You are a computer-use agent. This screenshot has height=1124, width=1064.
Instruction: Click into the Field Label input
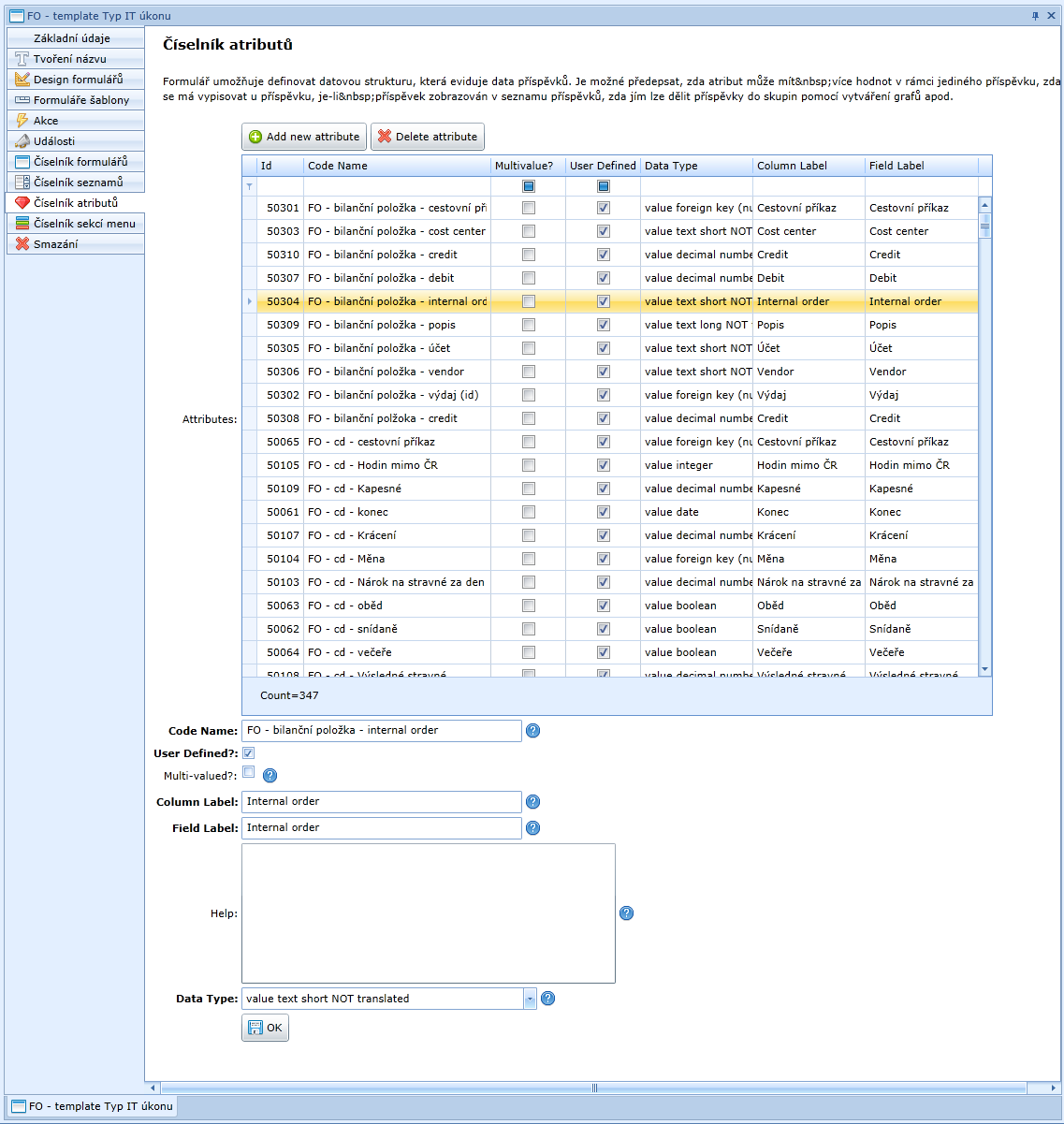tap(381, 828)
